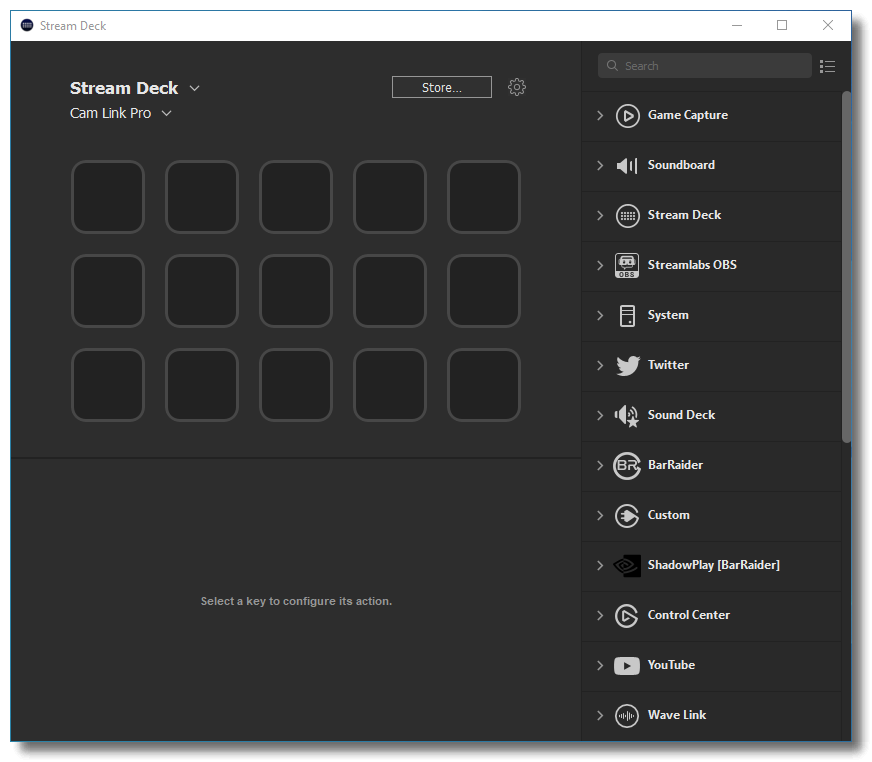
Task: Expand the BarRaider category chevron
Action: click(600, 466)
